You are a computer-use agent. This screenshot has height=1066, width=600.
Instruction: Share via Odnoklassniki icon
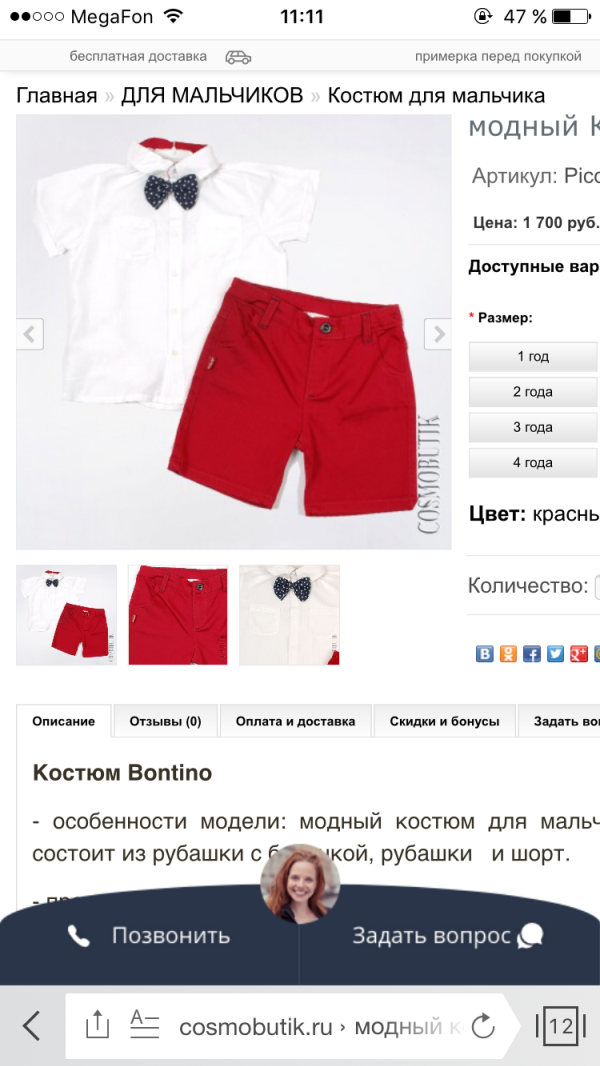[x=508, y=653]
